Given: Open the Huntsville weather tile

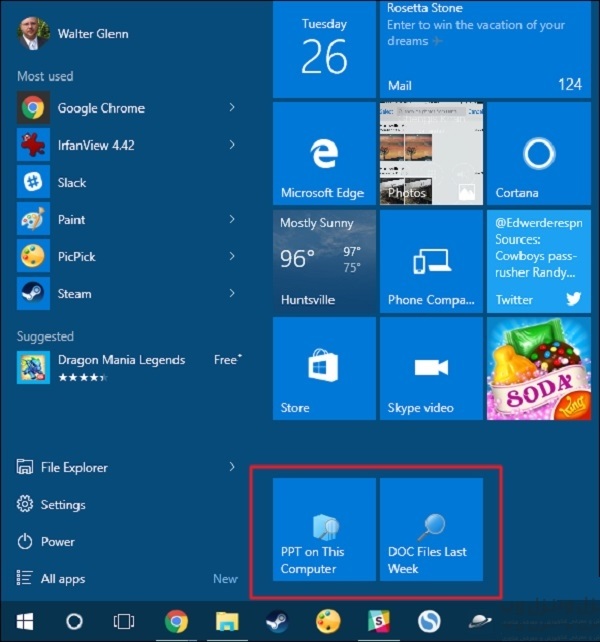Looking at the screenshot, I should click(324, 261).
